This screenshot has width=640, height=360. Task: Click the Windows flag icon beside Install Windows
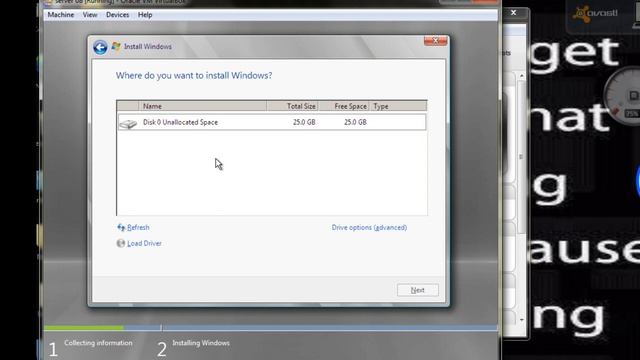click(x=116, y=47)
